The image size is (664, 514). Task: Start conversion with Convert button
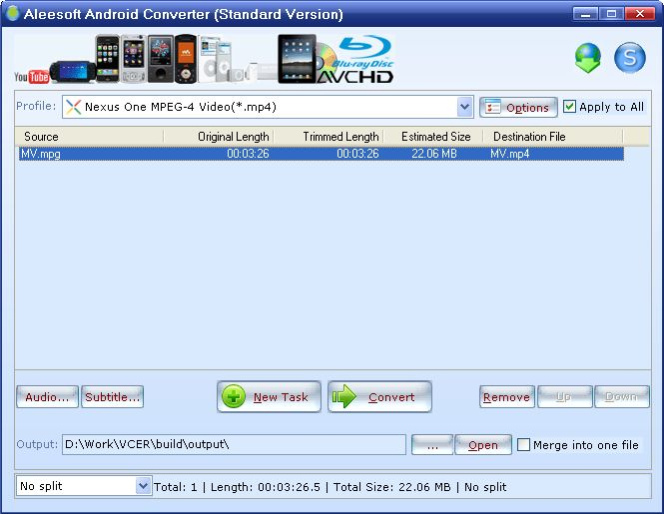click(x=380, y=397)
